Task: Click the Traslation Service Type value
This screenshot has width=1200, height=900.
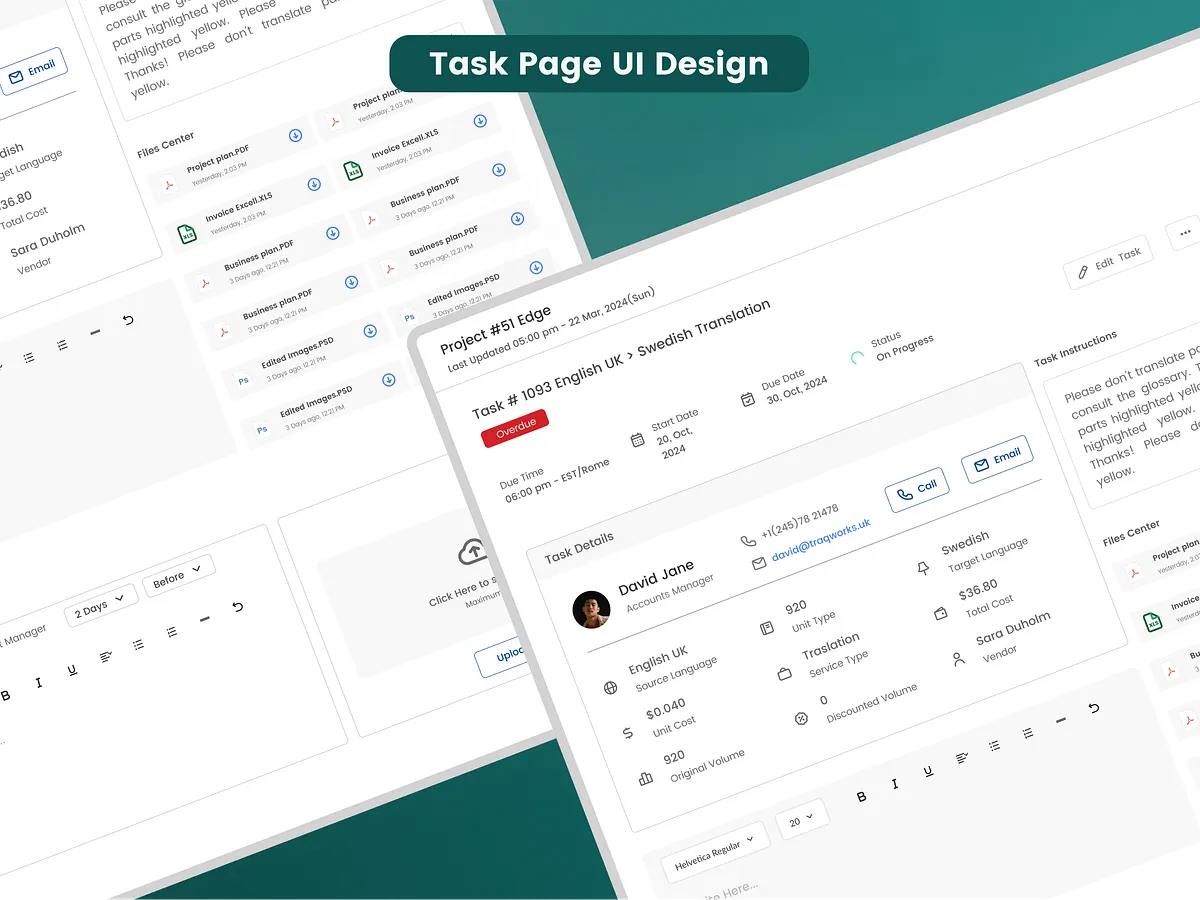Action: click(x=832, y=647)
